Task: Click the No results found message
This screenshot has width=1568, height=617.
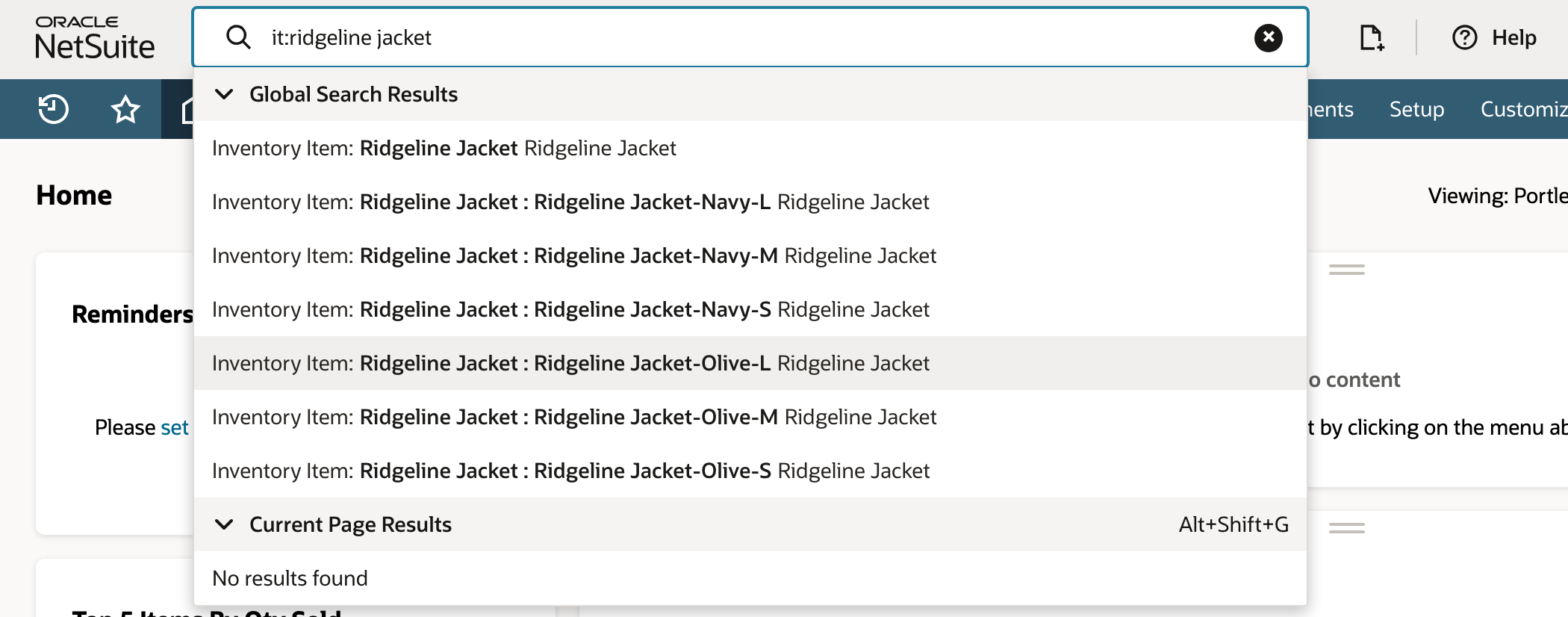Action: (x=290, y=578)
